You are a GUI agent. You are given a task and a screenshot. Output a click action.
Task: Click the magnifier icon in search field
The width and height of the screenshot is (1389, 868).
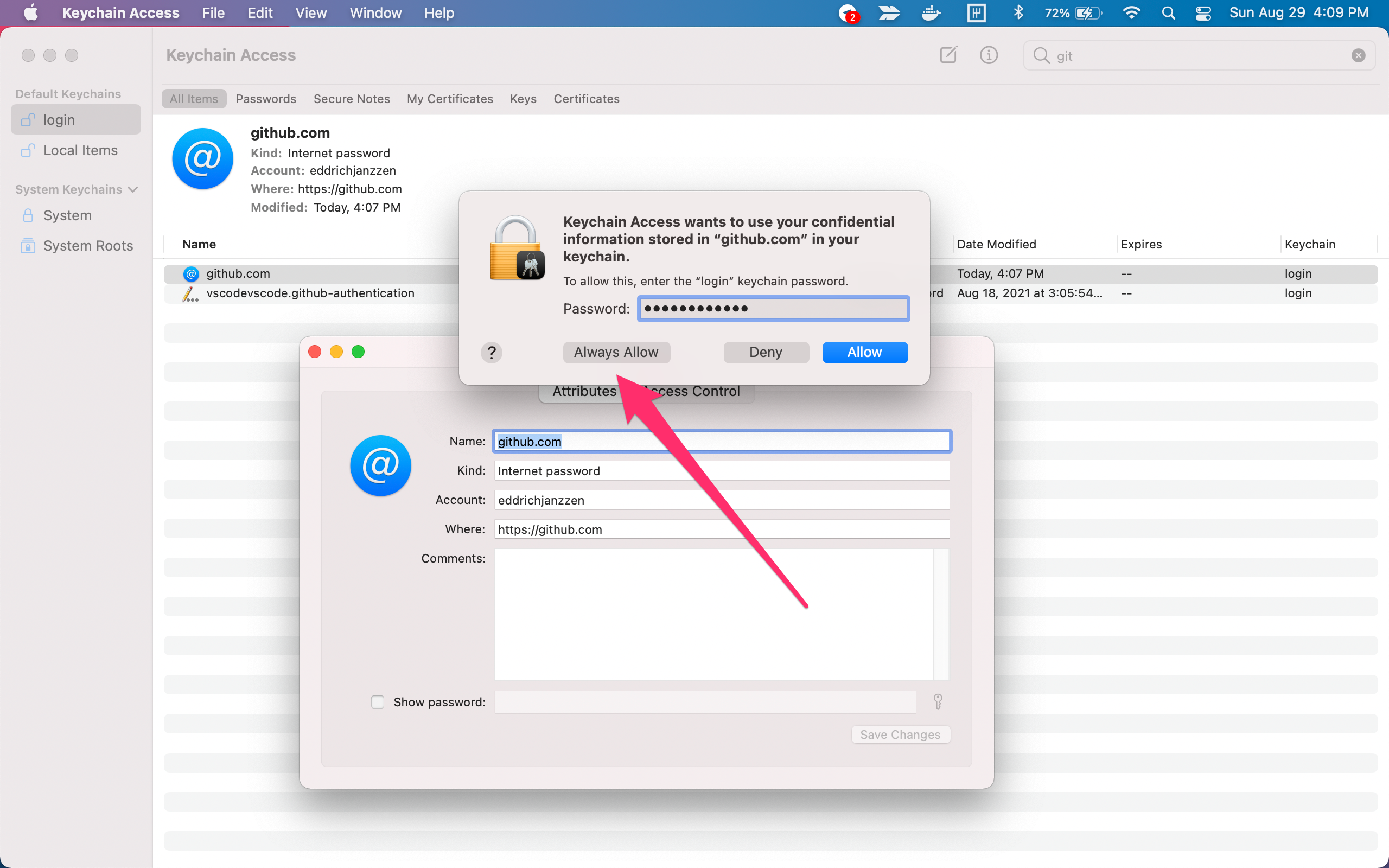[x=1041, y=56]
